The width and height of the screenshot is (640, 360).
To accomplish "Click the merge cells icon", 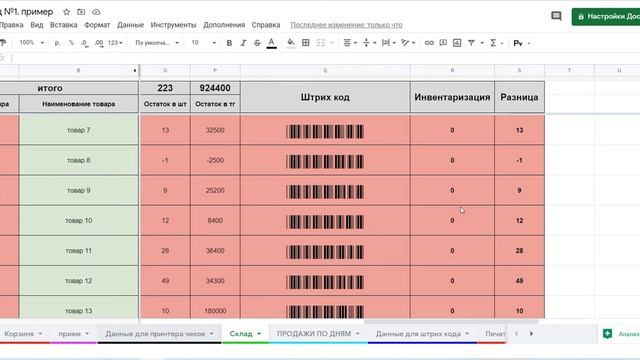I will click(x=321, y=42).
